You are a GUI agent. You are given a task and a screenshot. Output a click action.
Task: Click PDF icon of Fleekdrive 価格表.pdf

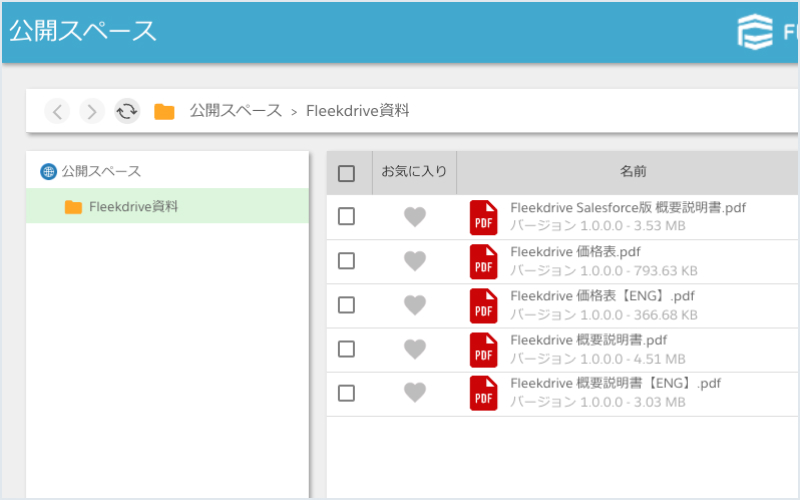pos(484,262)
